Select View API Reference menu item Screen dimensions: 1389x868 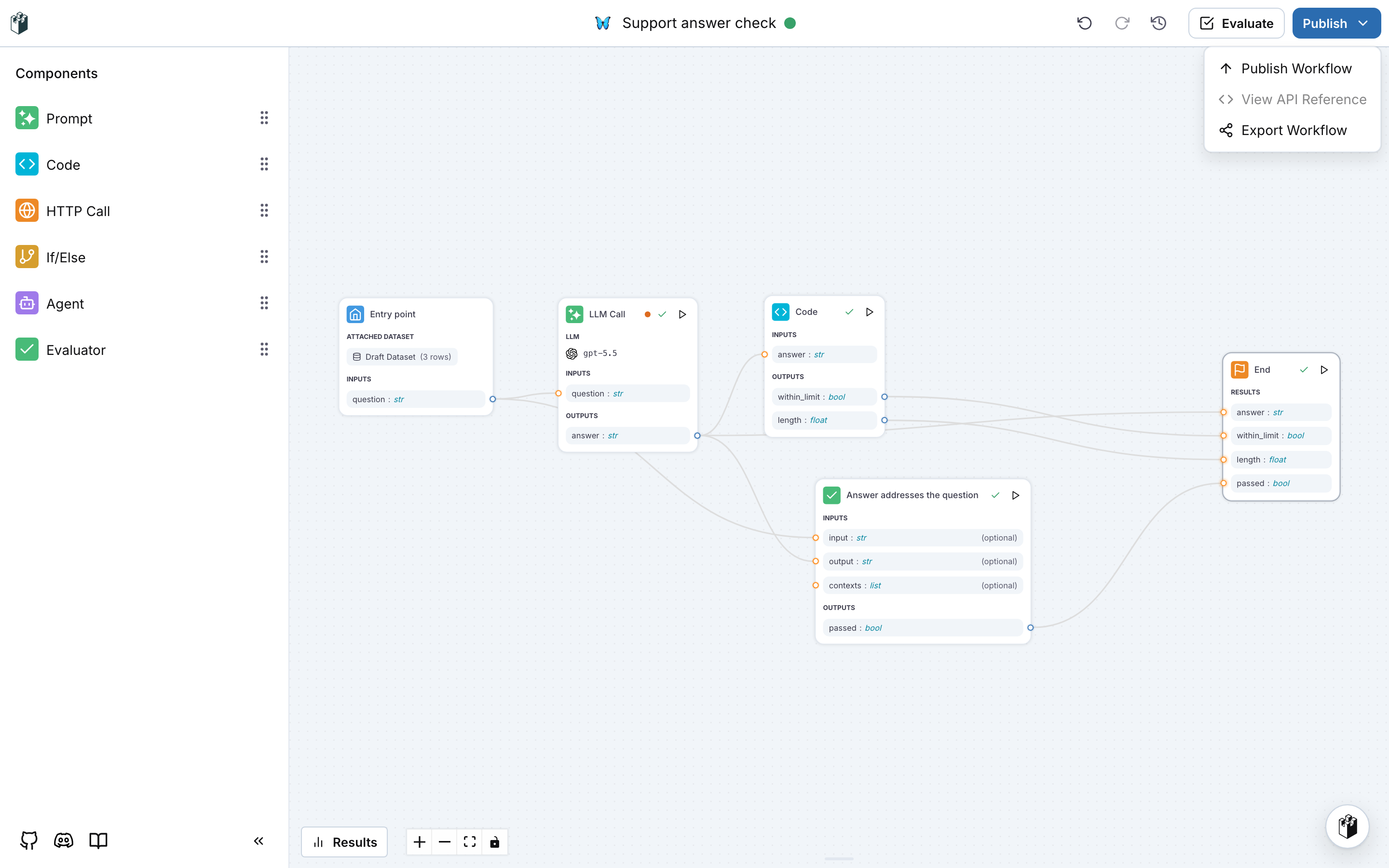[1293, 99]
